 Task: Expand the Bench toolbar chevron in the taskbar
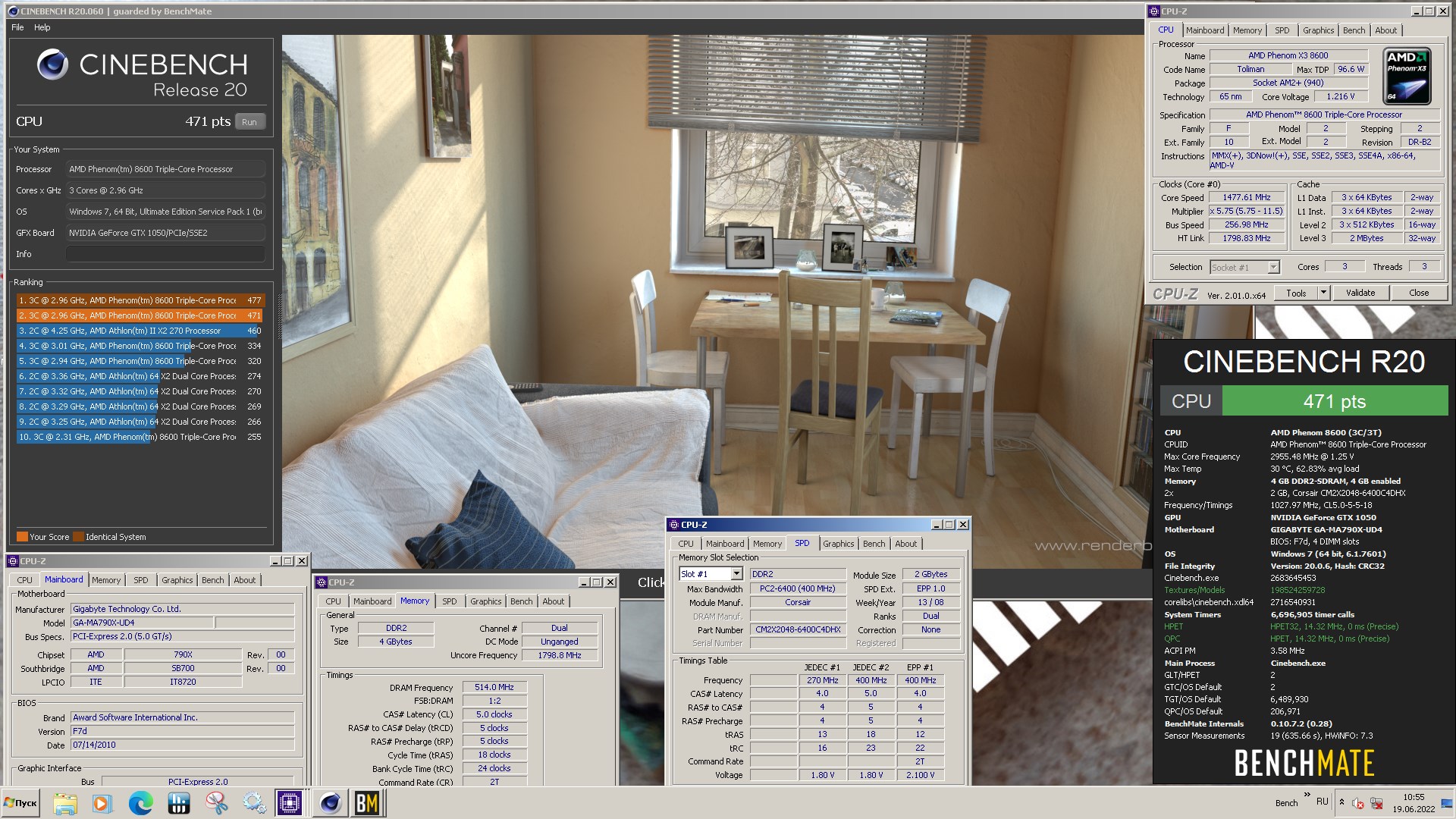coord(1307,795)
